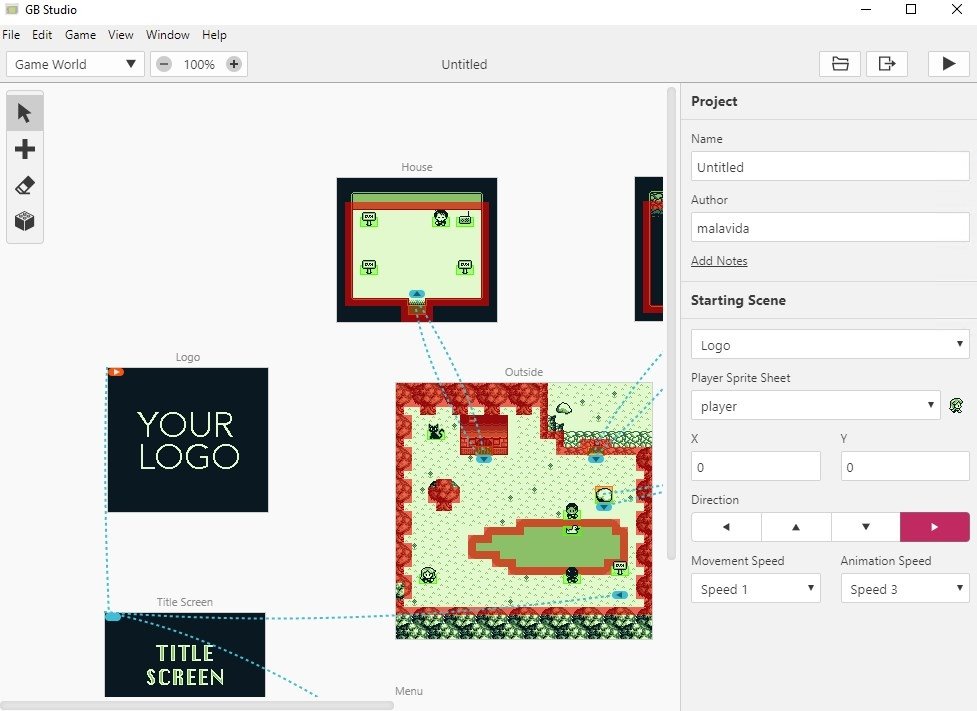Select the duck actor on the pond
This screenshot has width=977, height=711.
pos(572,530)
